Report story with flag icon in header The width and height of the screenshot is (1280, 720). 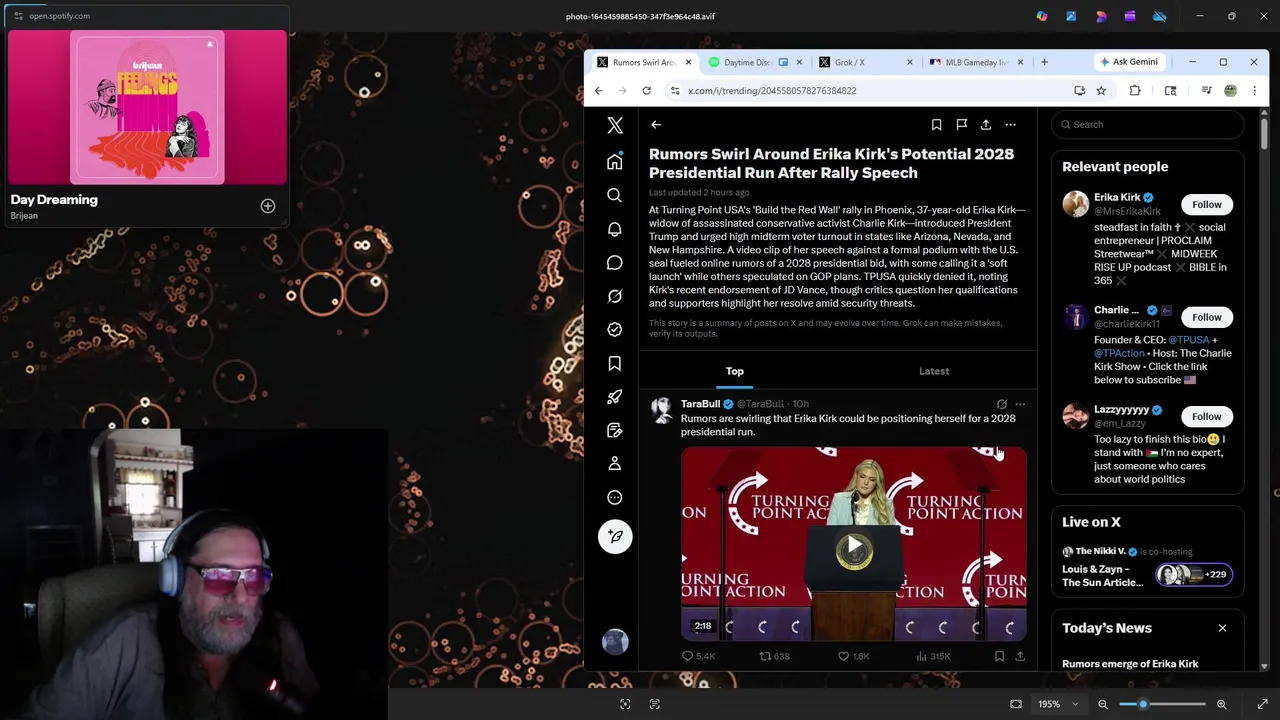click(x=961, y=125)
